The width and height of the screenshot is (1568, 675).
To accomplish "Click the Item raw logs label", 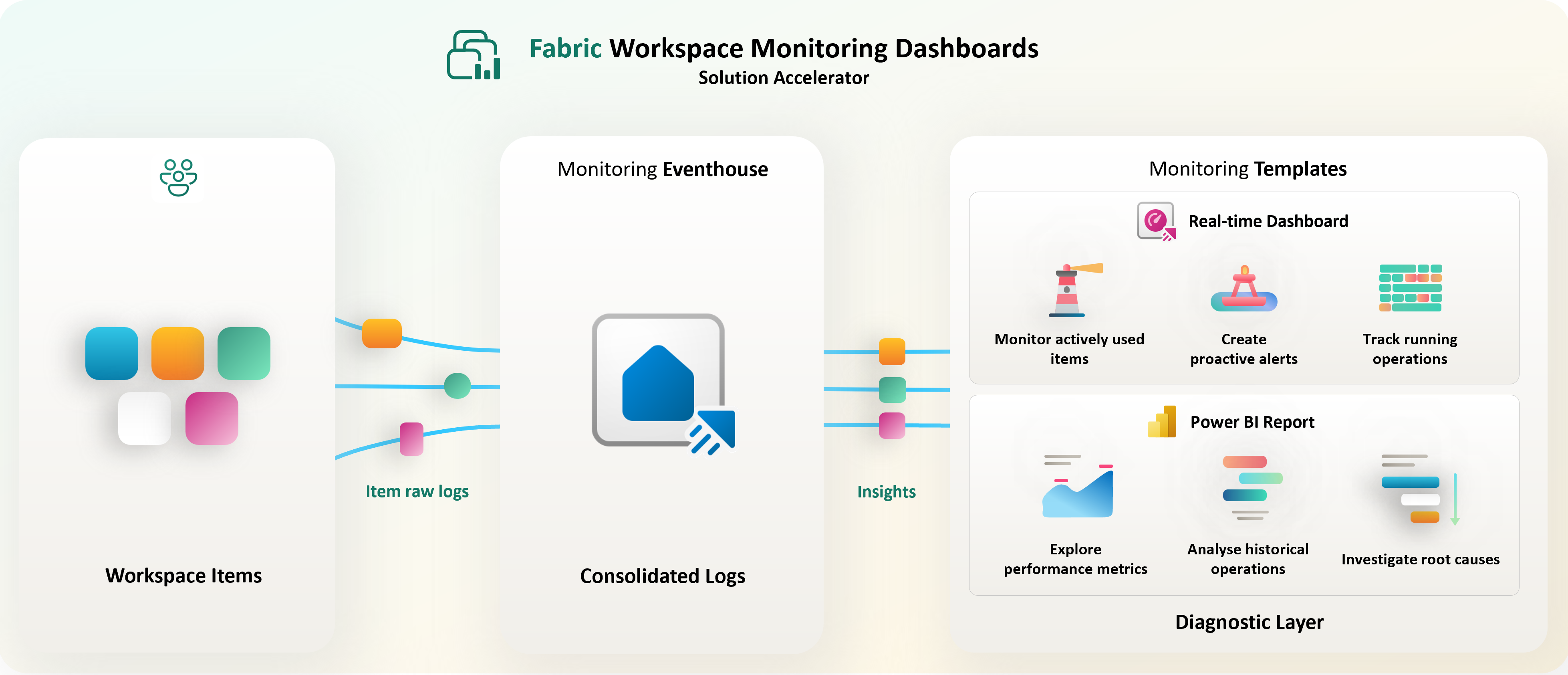I will click(x=417, y=491).
